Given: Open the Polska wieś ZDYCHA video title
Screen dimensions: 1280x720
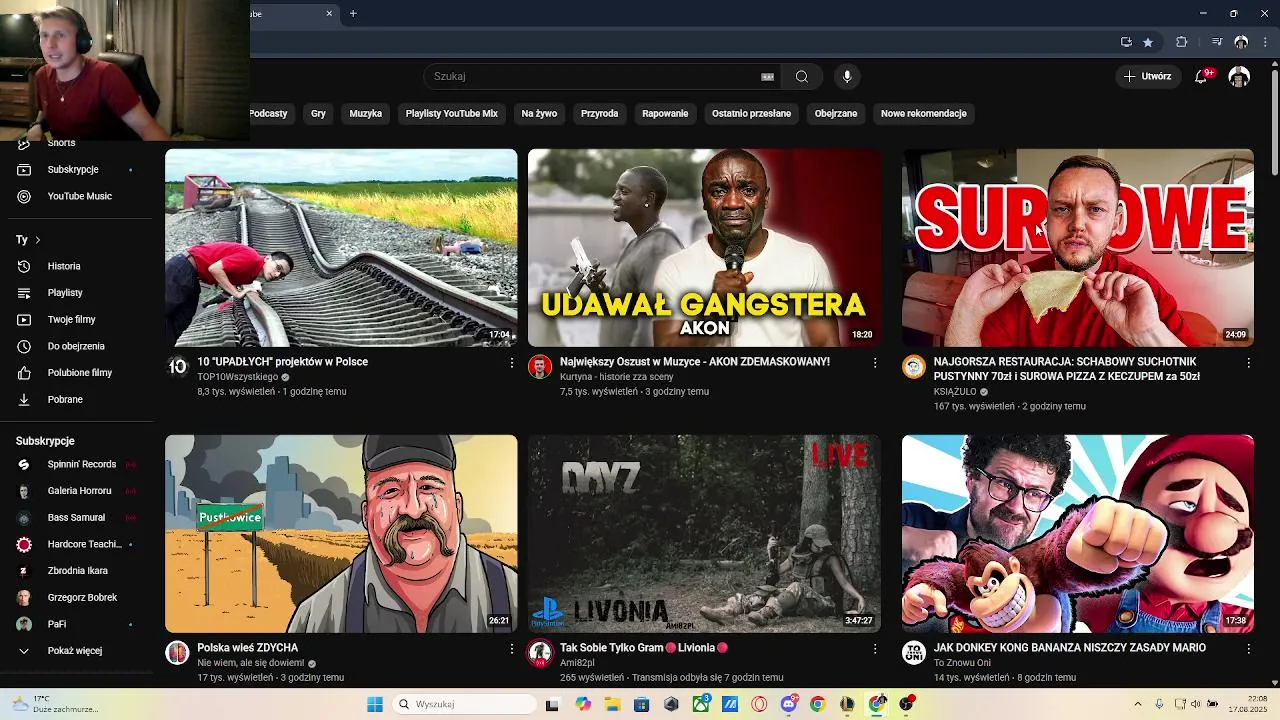Looking at the screenshot, I should 247,648.
